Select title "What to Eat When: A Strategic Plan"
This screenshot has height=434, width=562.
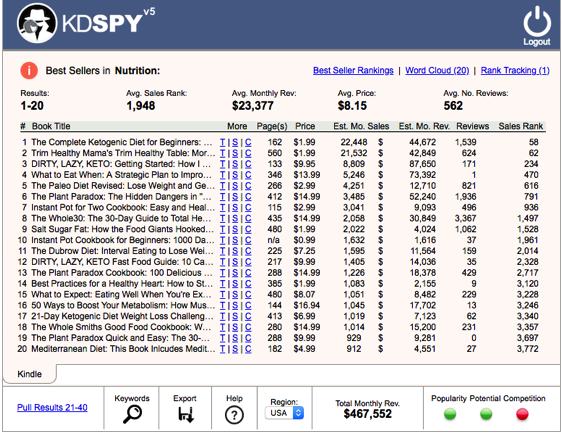122,175
